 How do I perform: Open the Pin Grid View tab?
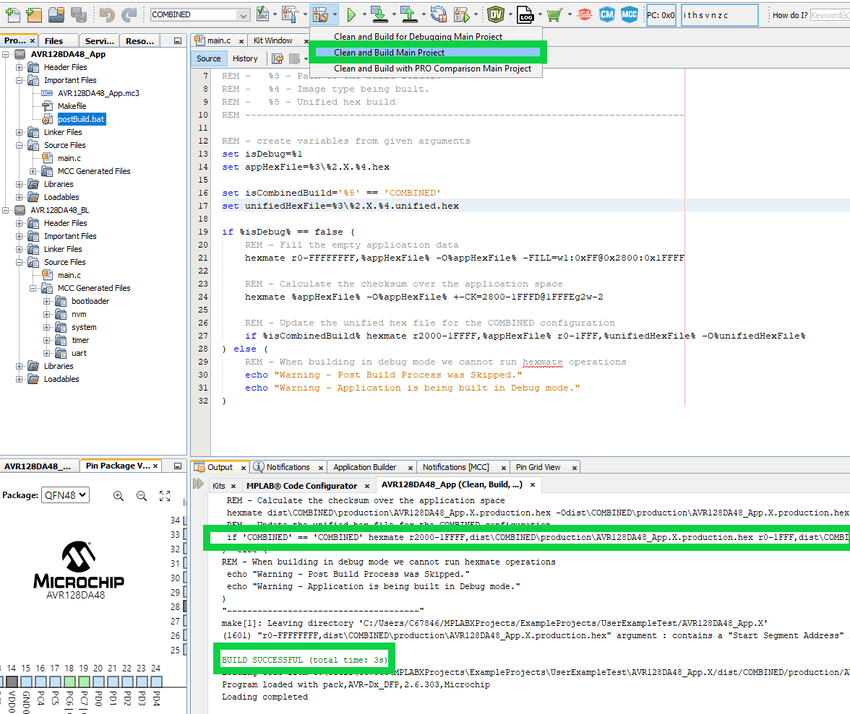click(x=537, y=467)
